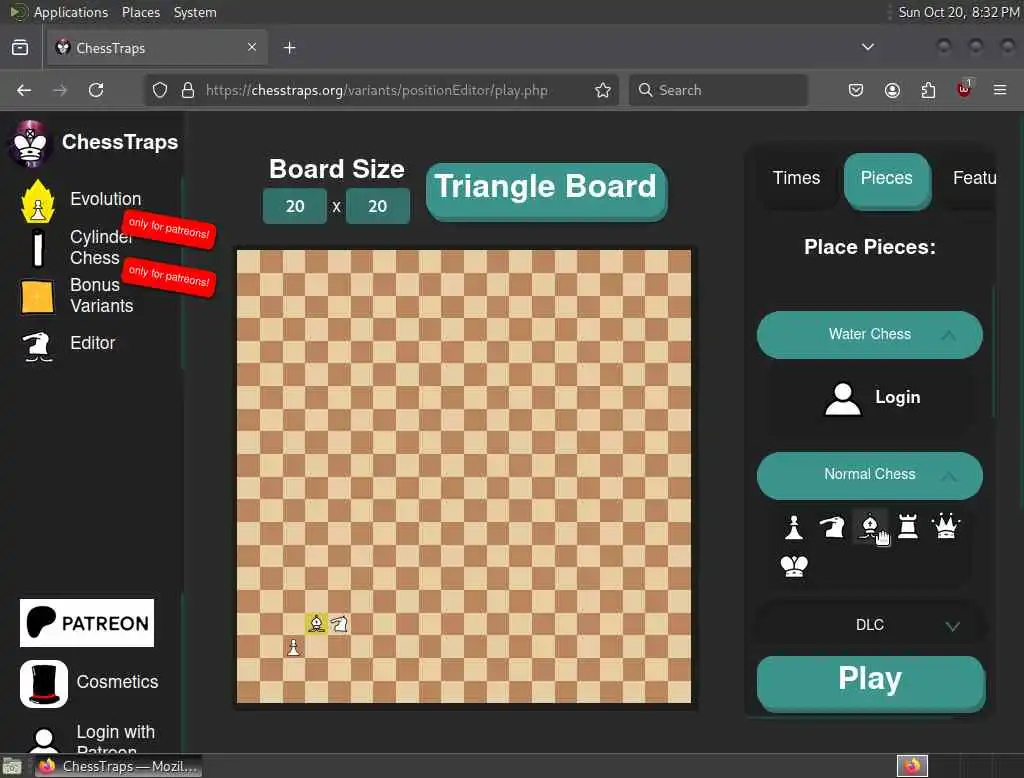Click the browser Search field

pyautogui.click(x=718, y=90)
